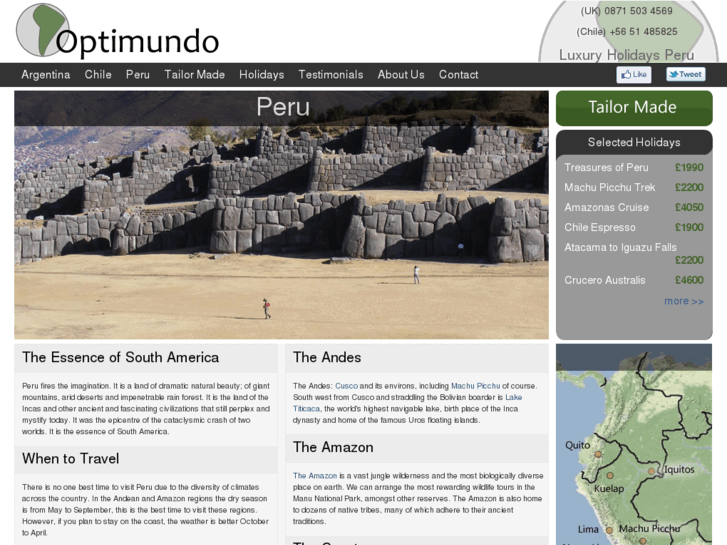Viewport: 727px width, 545px height.
Task: Open the Treasures of Peru holiday
Action: coord(606,167)
